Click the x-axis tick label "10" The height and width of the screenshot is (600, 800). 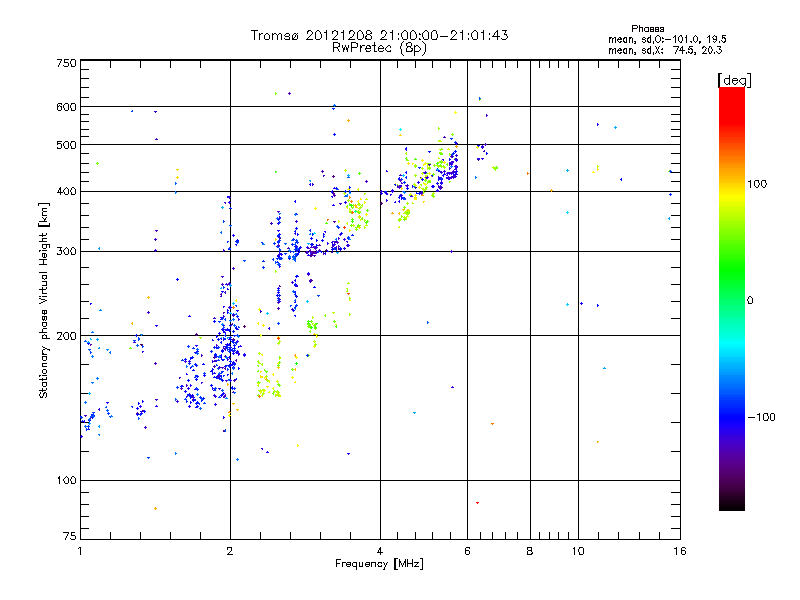pyautogui.click(x=578, y=551)
